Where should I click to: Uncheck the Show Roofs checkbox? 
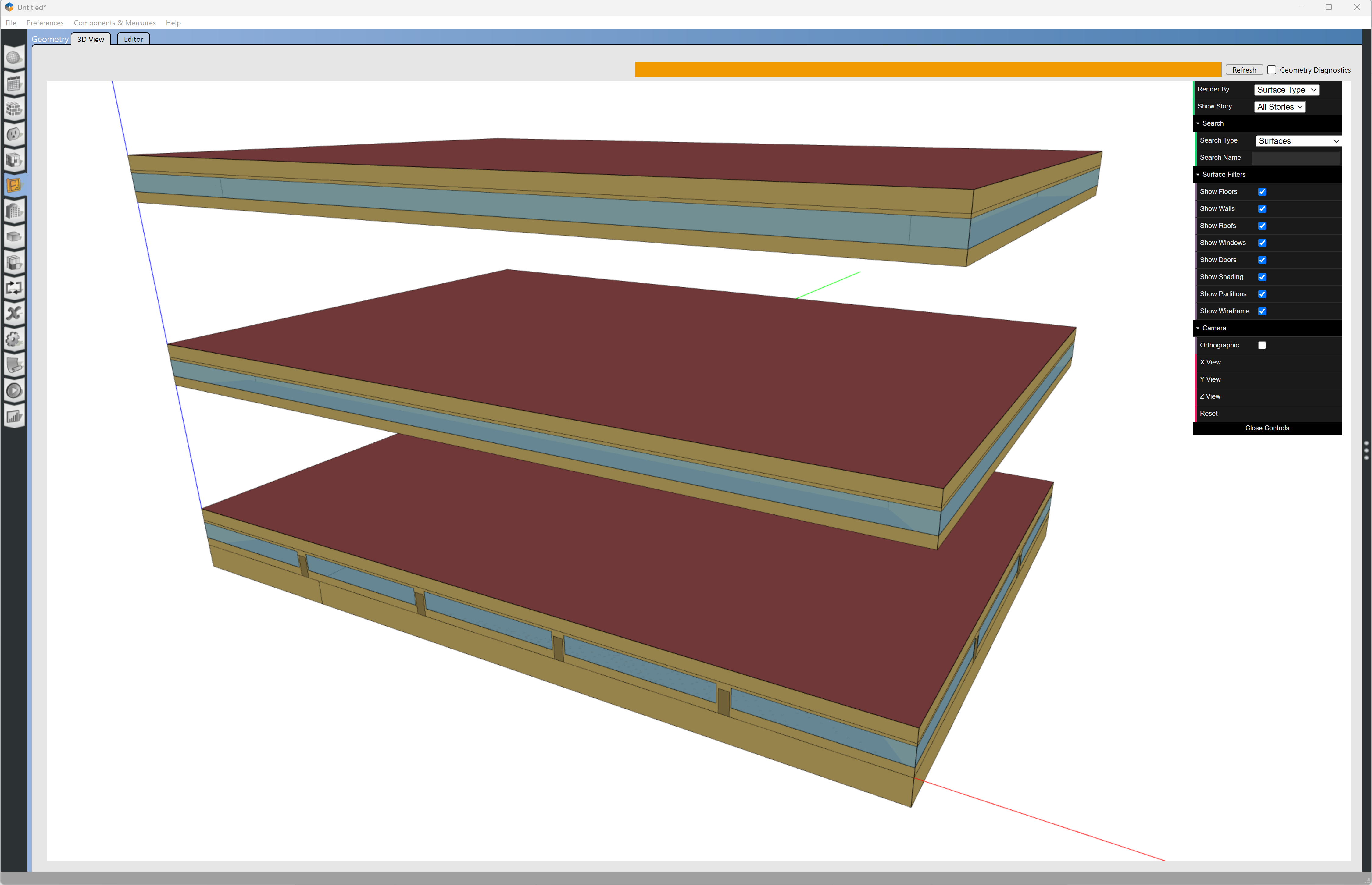[1262, 226]
